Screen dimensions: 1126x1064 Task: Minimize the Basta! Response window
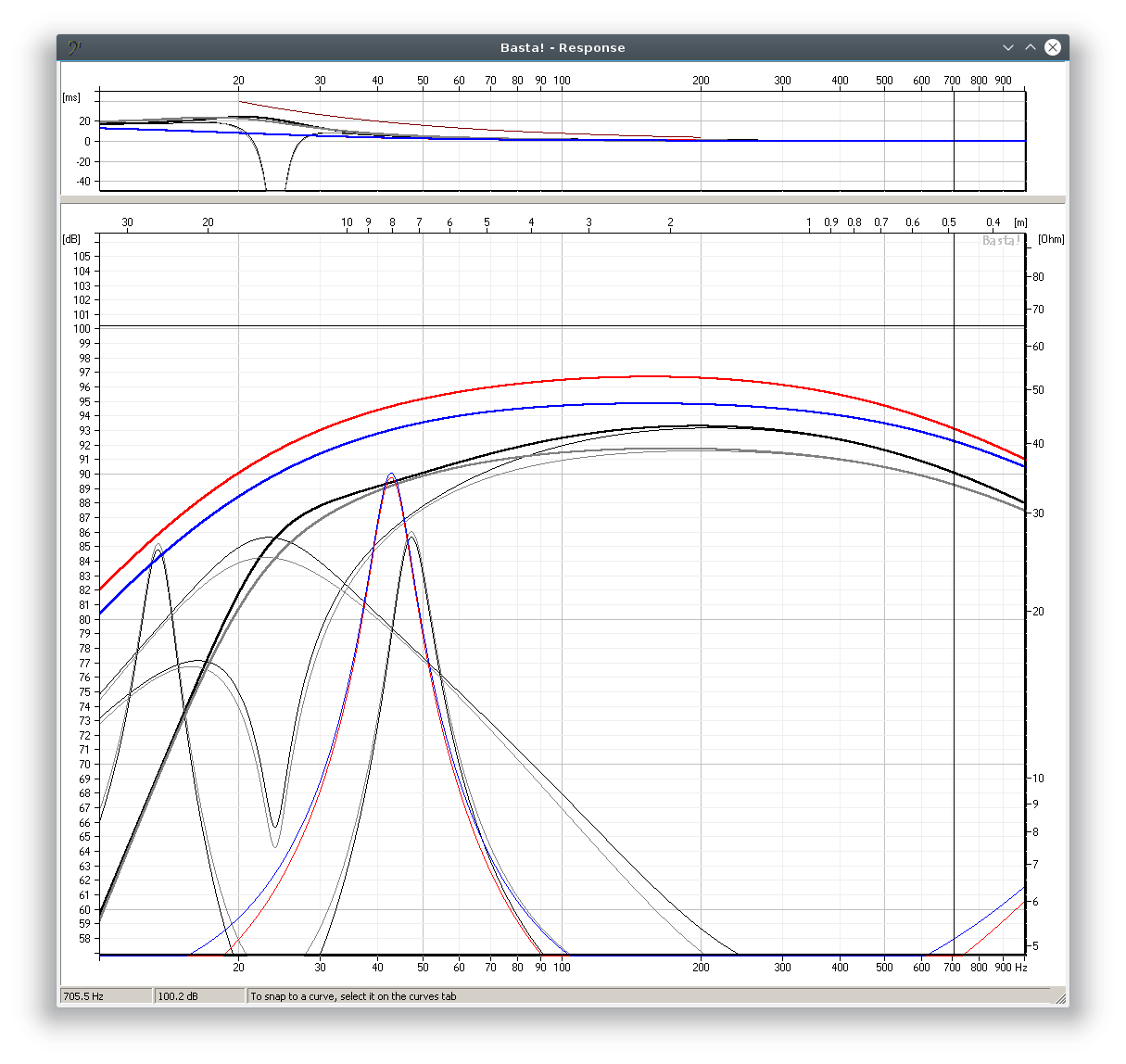click(1008, 47)
